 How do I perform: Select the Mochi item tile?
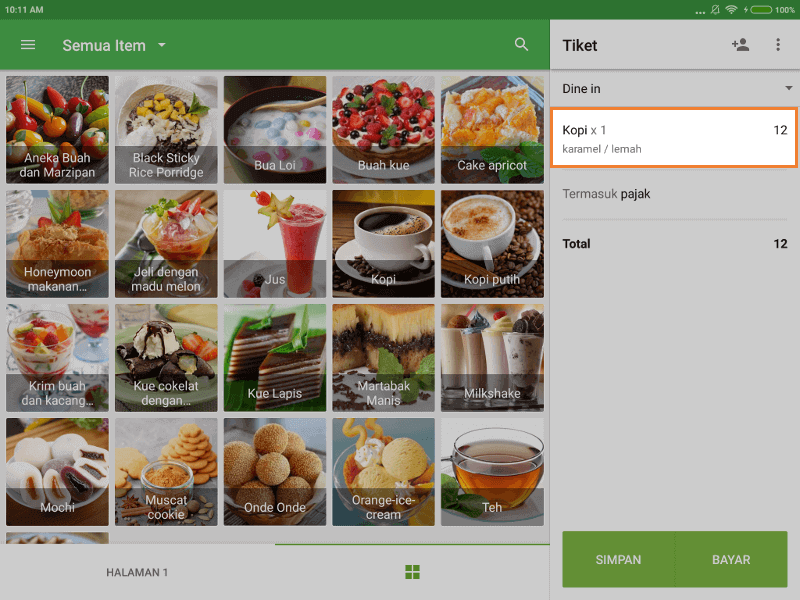57,472
